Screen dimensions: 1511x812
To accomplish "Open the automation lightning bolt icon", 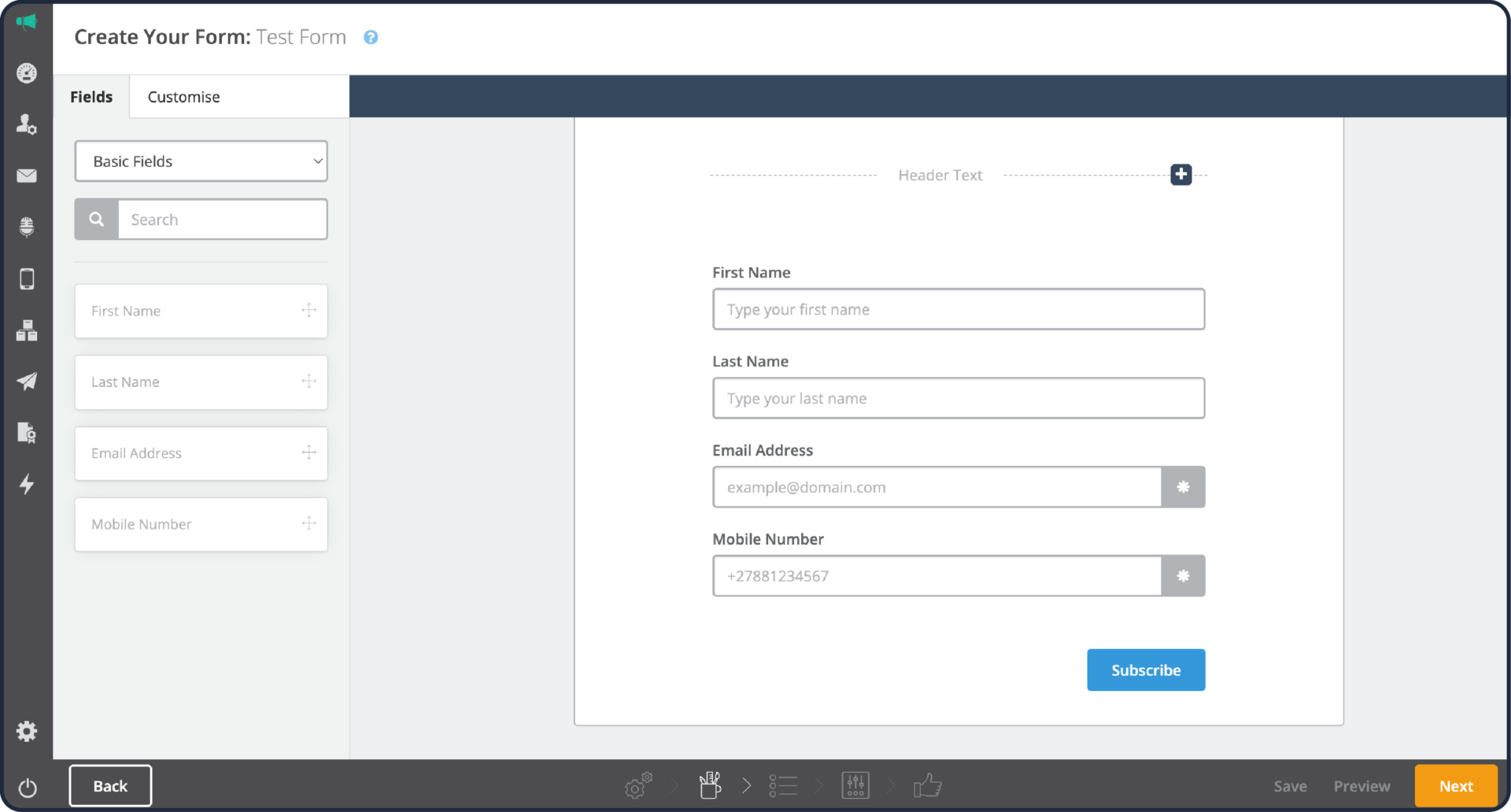I will [x=26, y=485].
